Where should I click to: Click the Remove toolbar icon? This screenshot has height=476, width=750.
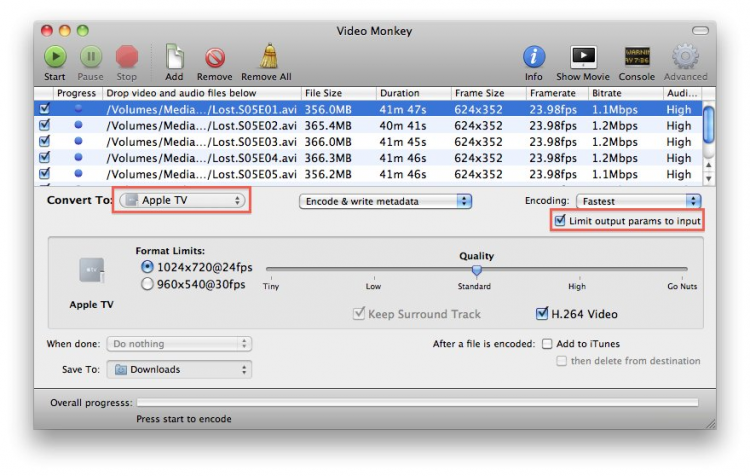pyautogui.click(x=215, y=58)
